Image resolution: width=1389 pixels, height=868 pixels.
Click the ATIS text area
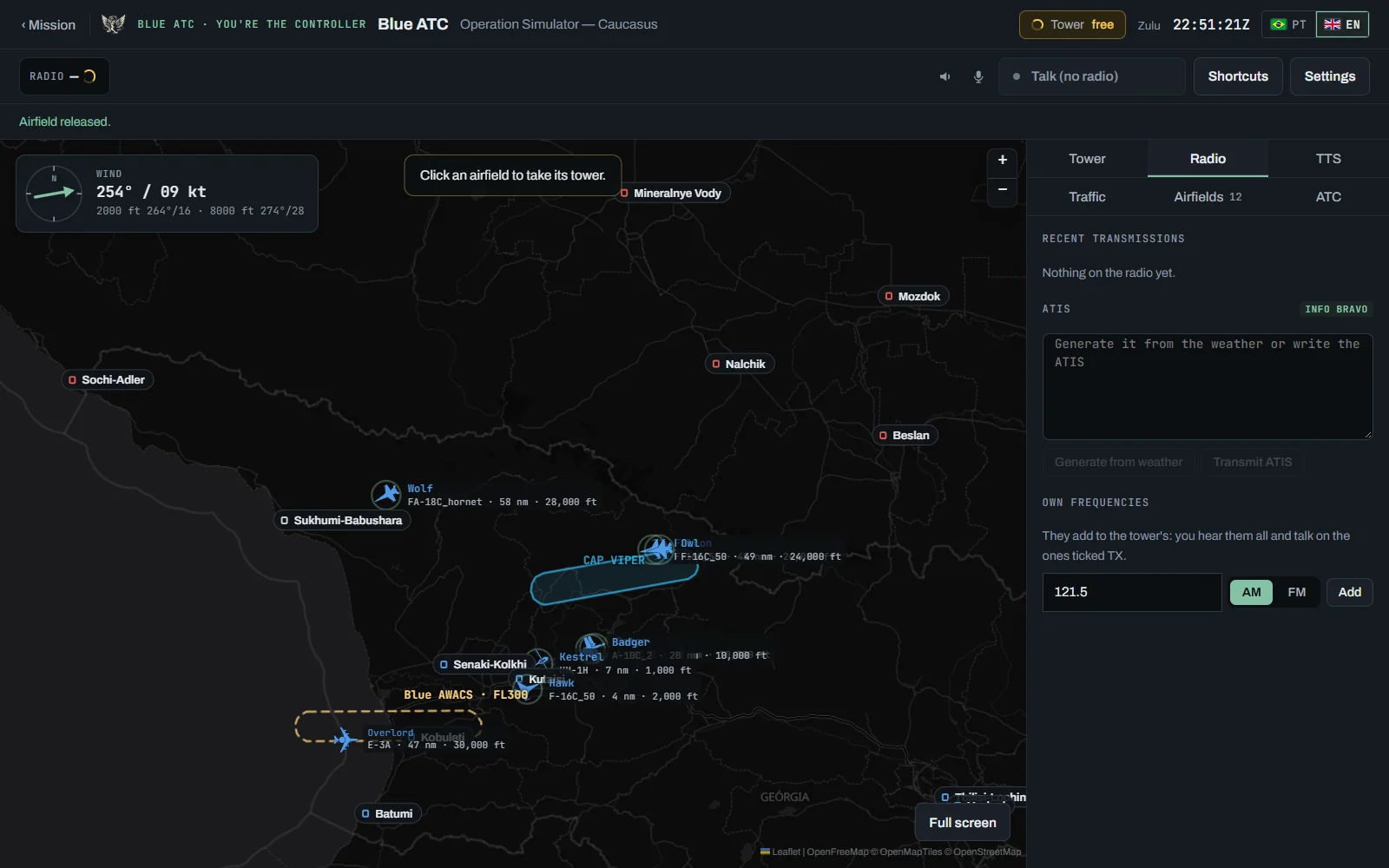pyautogui.click(x=1208, y=386)
